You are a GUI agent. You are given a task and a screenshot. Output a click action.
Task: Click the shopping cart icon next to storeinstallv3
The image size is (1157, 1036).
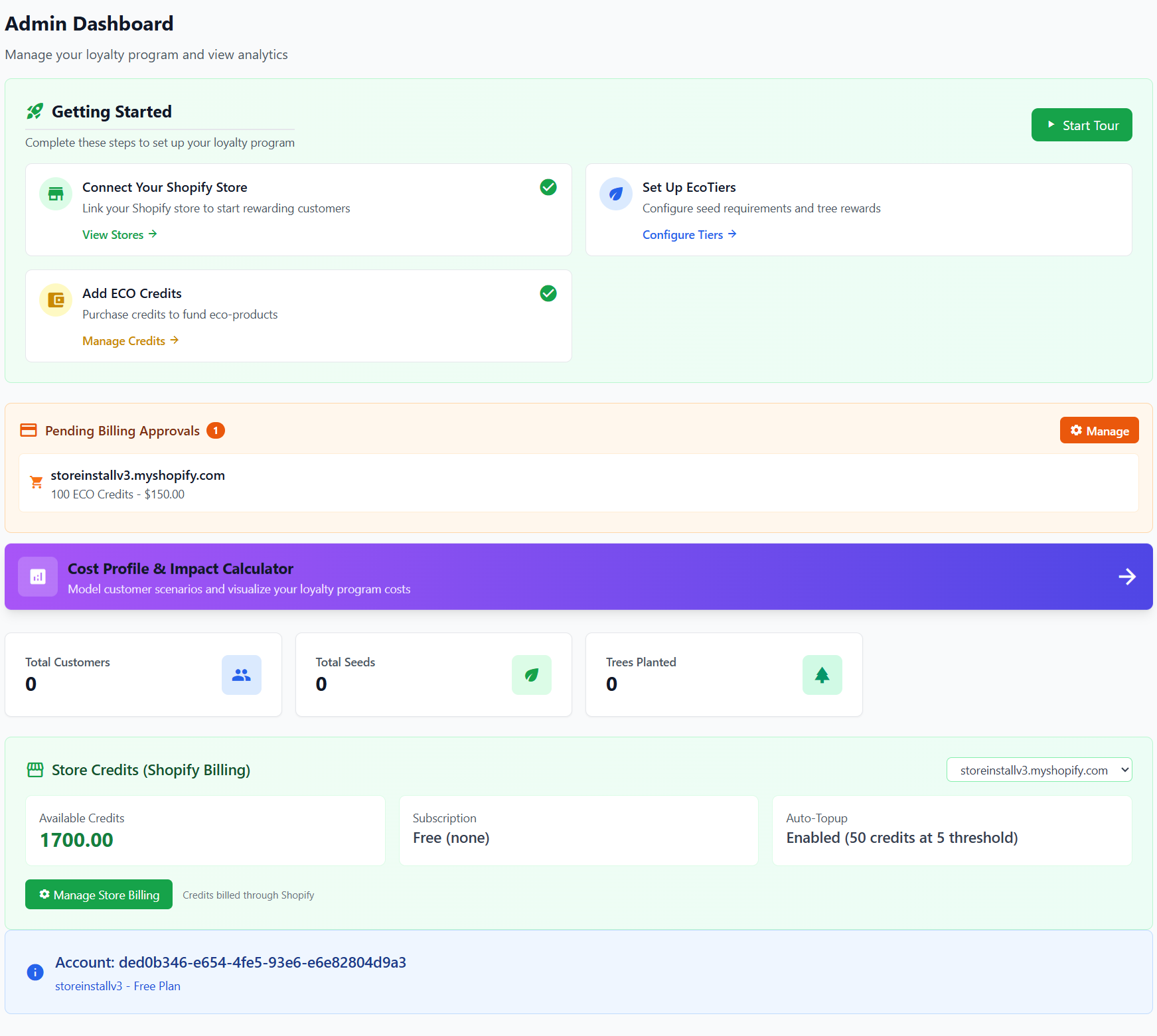pos(36,482)
